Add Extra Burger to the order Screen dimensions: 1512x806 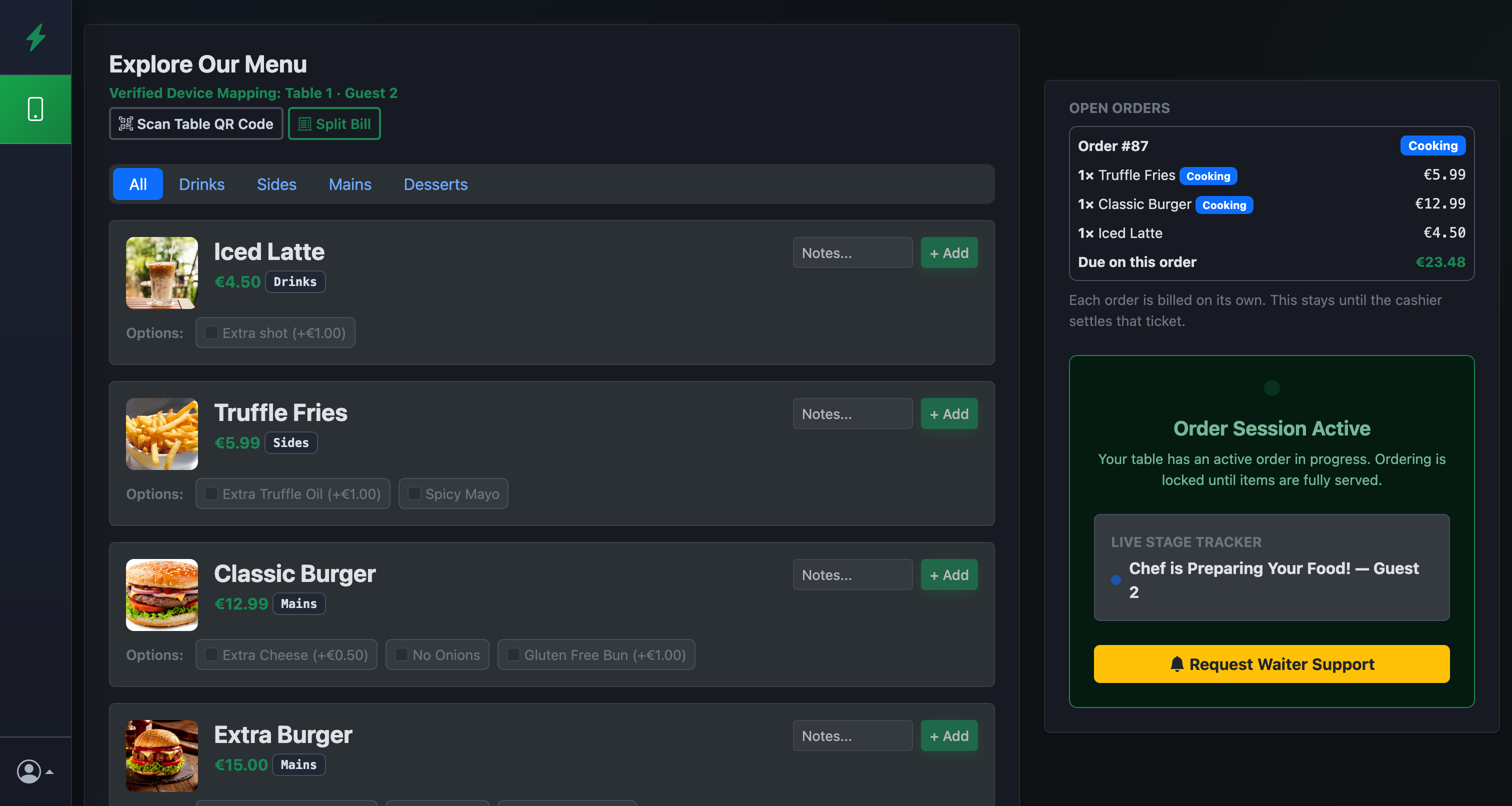pyautogui.click(x=949, y=735)
